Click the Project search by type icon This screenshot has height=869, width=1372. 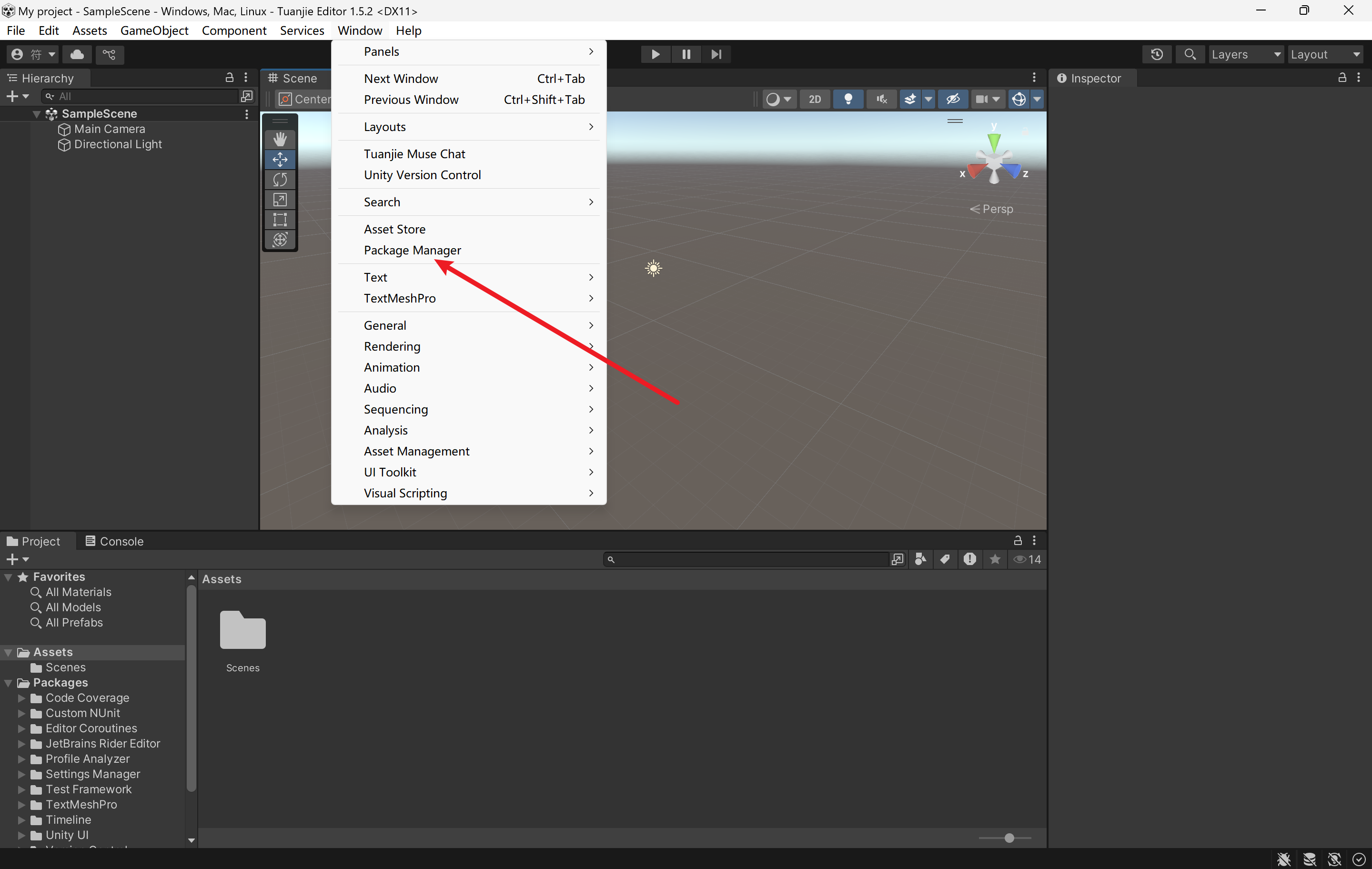coord(920,559)
